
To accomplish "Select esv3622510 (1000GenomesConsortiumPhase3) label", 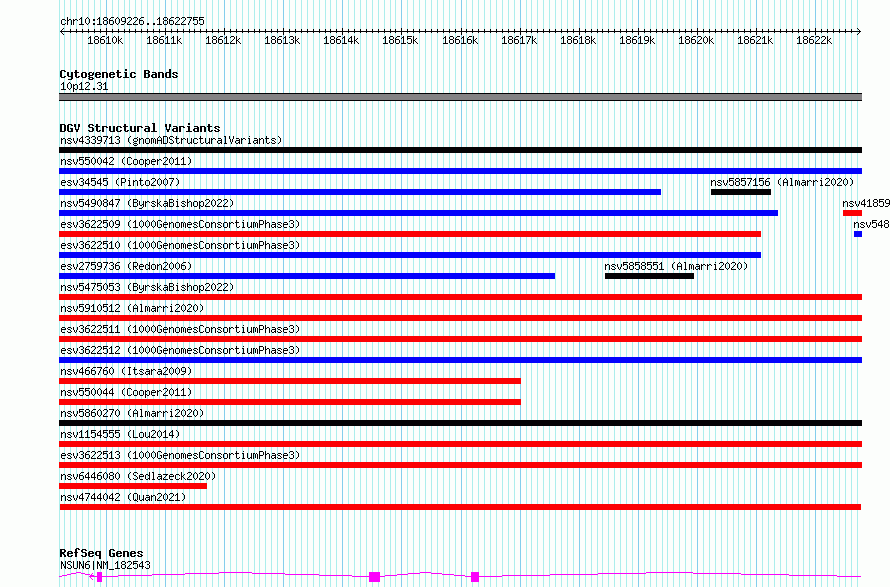I will (180, 245).
